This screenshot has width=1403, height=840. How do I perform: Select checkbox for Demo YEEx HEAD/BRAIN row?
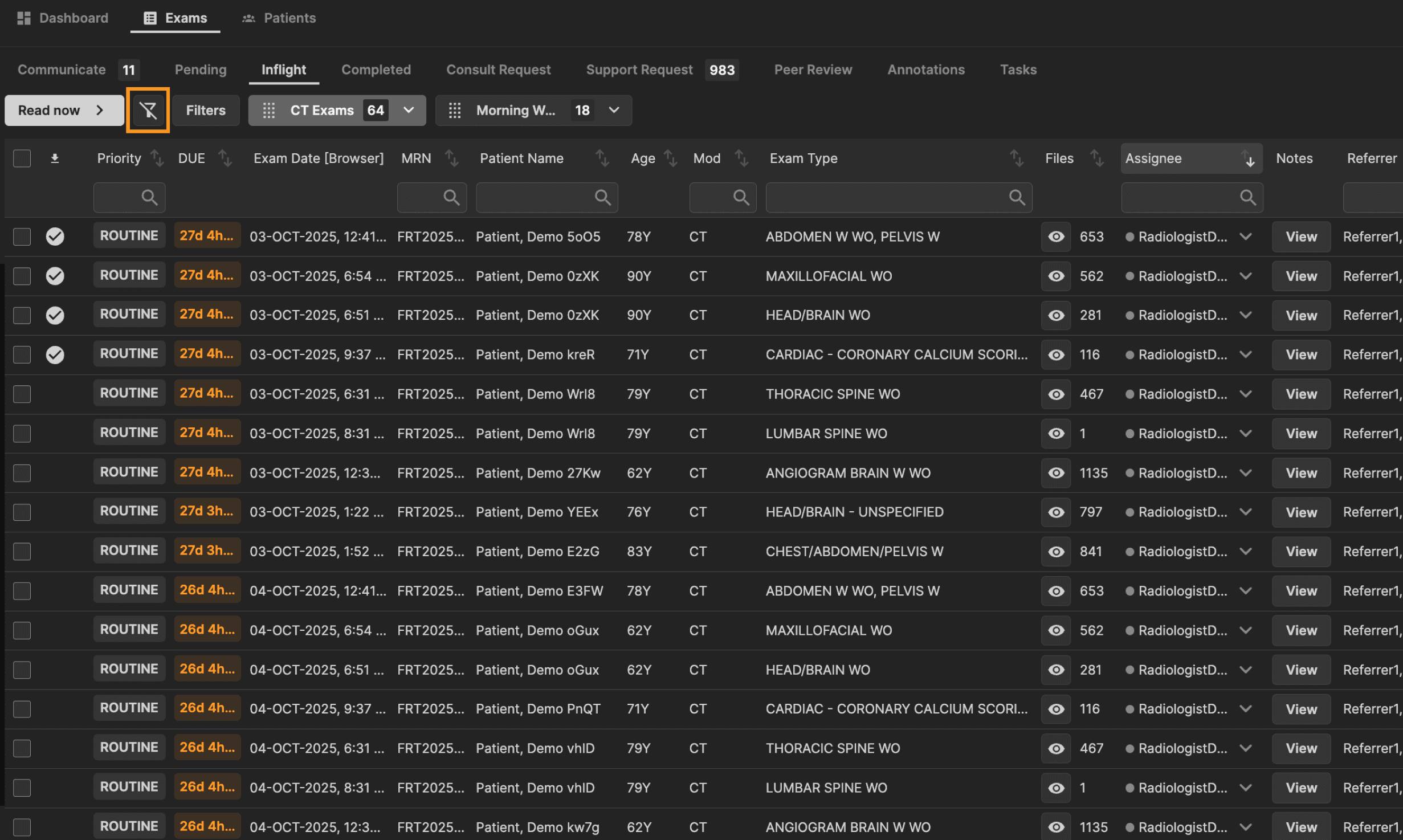click(22, 512)
